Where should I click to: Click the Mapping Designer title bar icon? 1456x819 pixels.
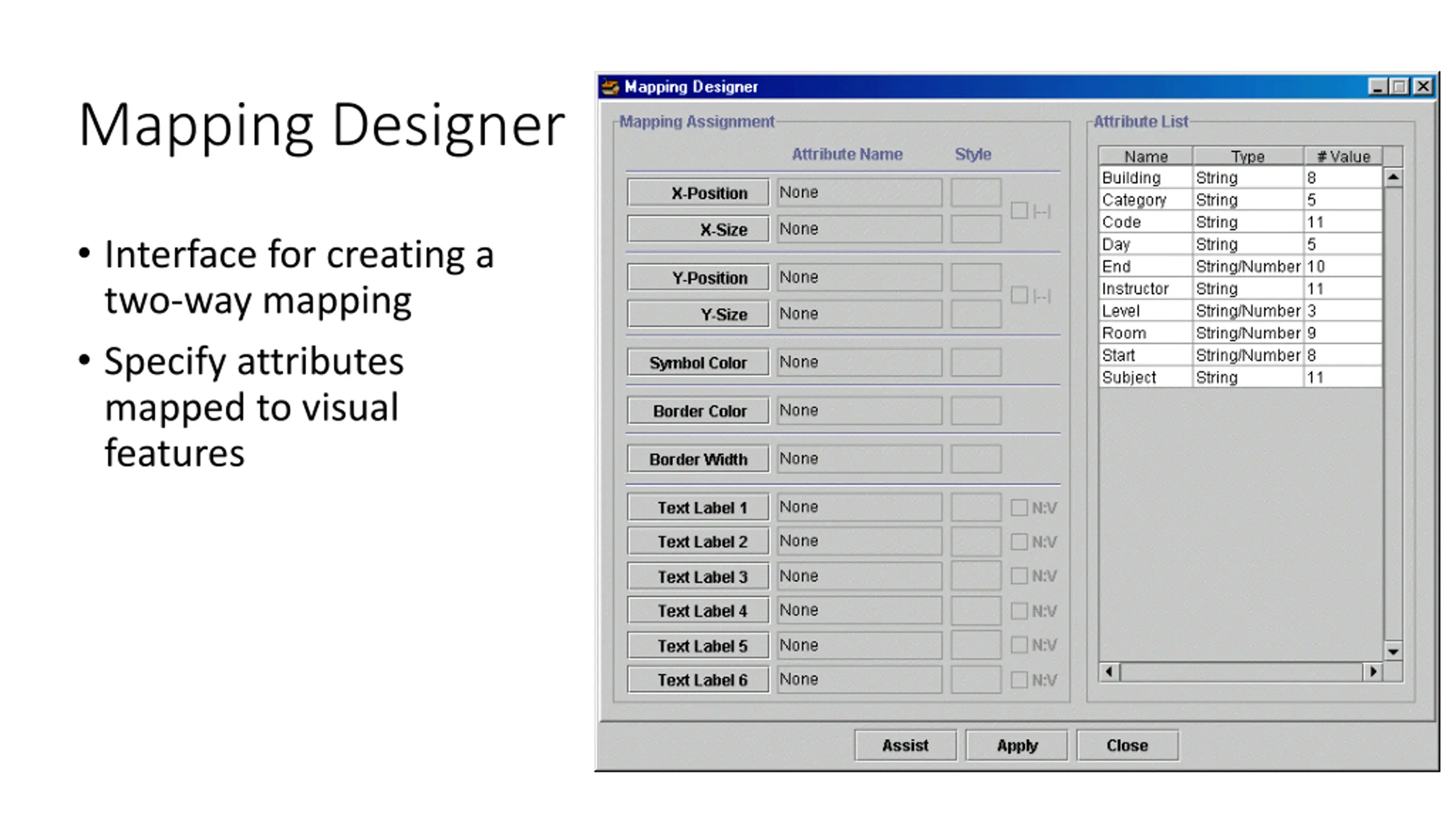tap(610, 87)
